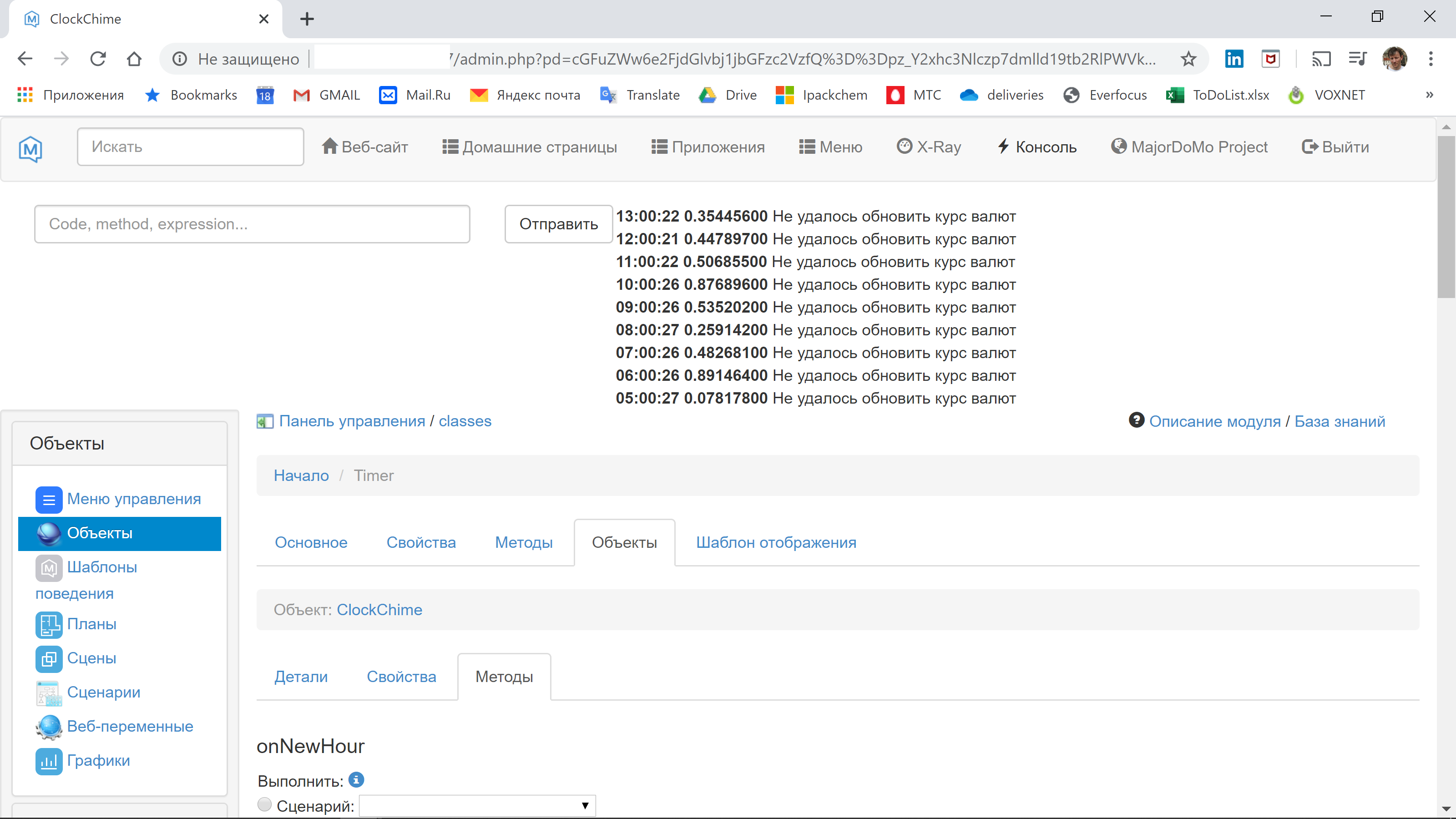Image resolution: width=1456 pixels, height=819 pixels.
Task: Open the GMAIL bookmark
Action: pyautogui.click(x=327, y=94)
